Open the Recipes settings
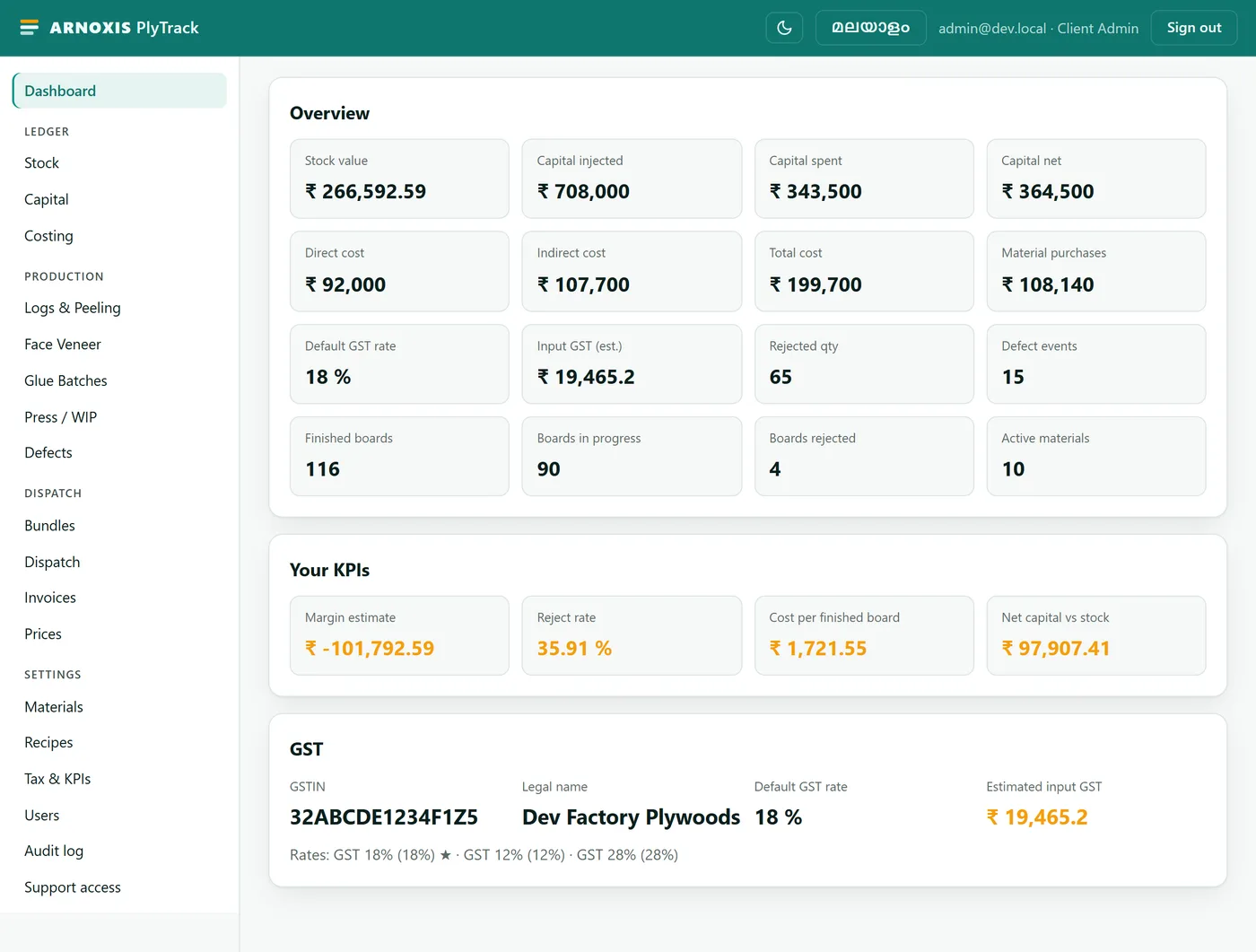 click(x=119, y=743)
